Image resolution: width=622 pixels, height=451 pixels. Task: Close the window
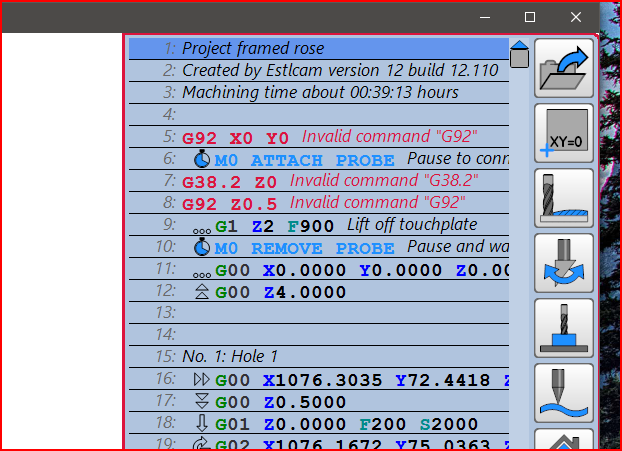pos(576,17)
